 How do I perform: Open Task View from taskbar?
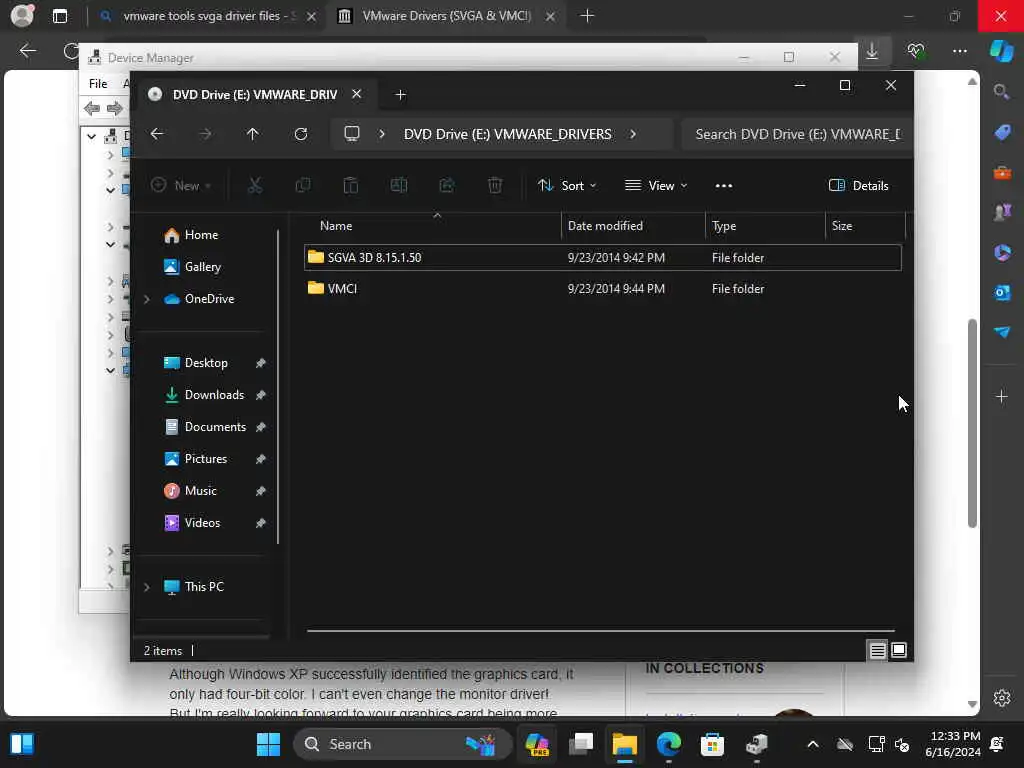[x=581, y=744]
